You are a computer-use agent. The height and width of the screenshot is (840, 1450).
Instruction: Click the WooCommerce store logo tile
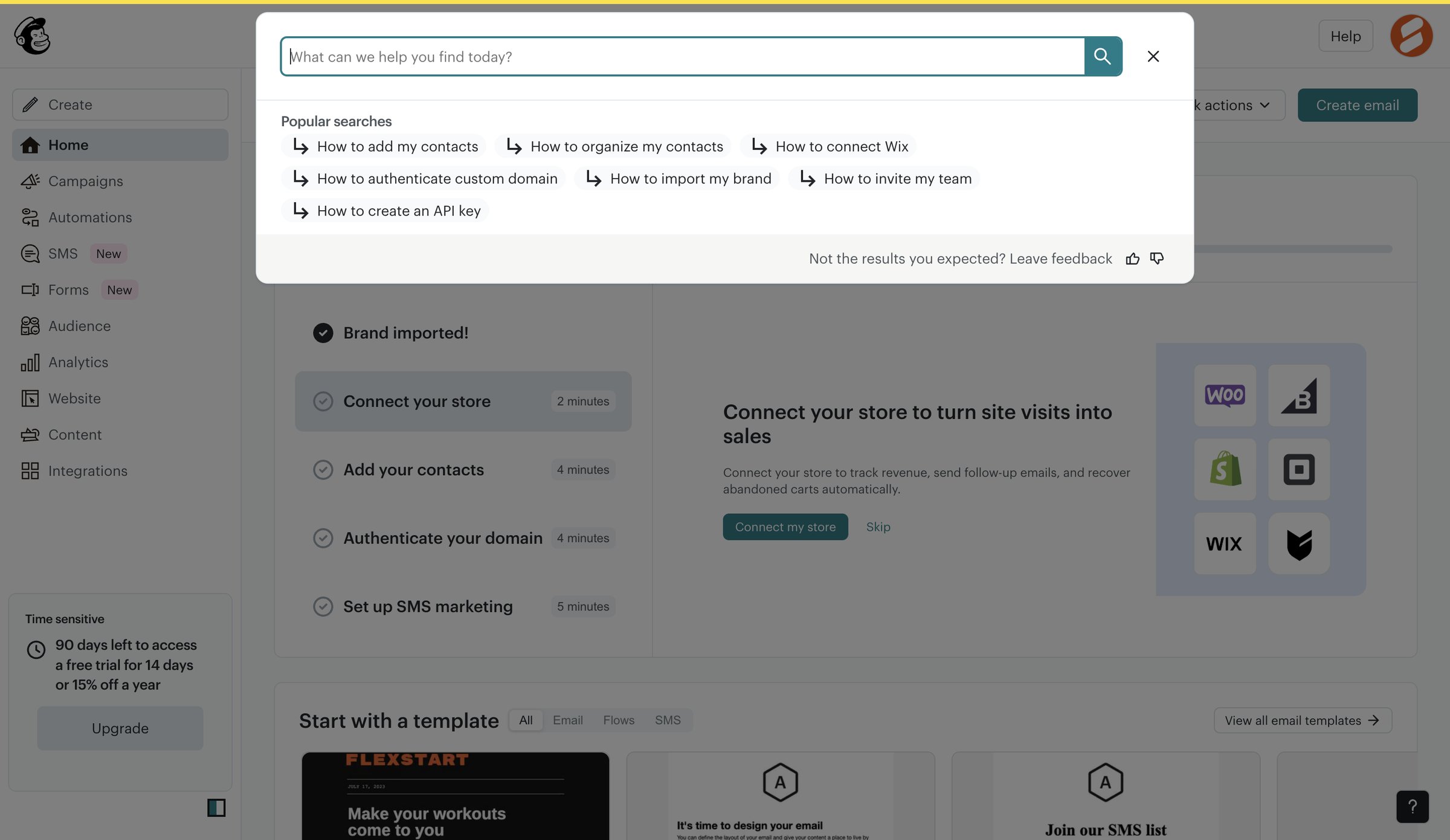(1225, 395)
